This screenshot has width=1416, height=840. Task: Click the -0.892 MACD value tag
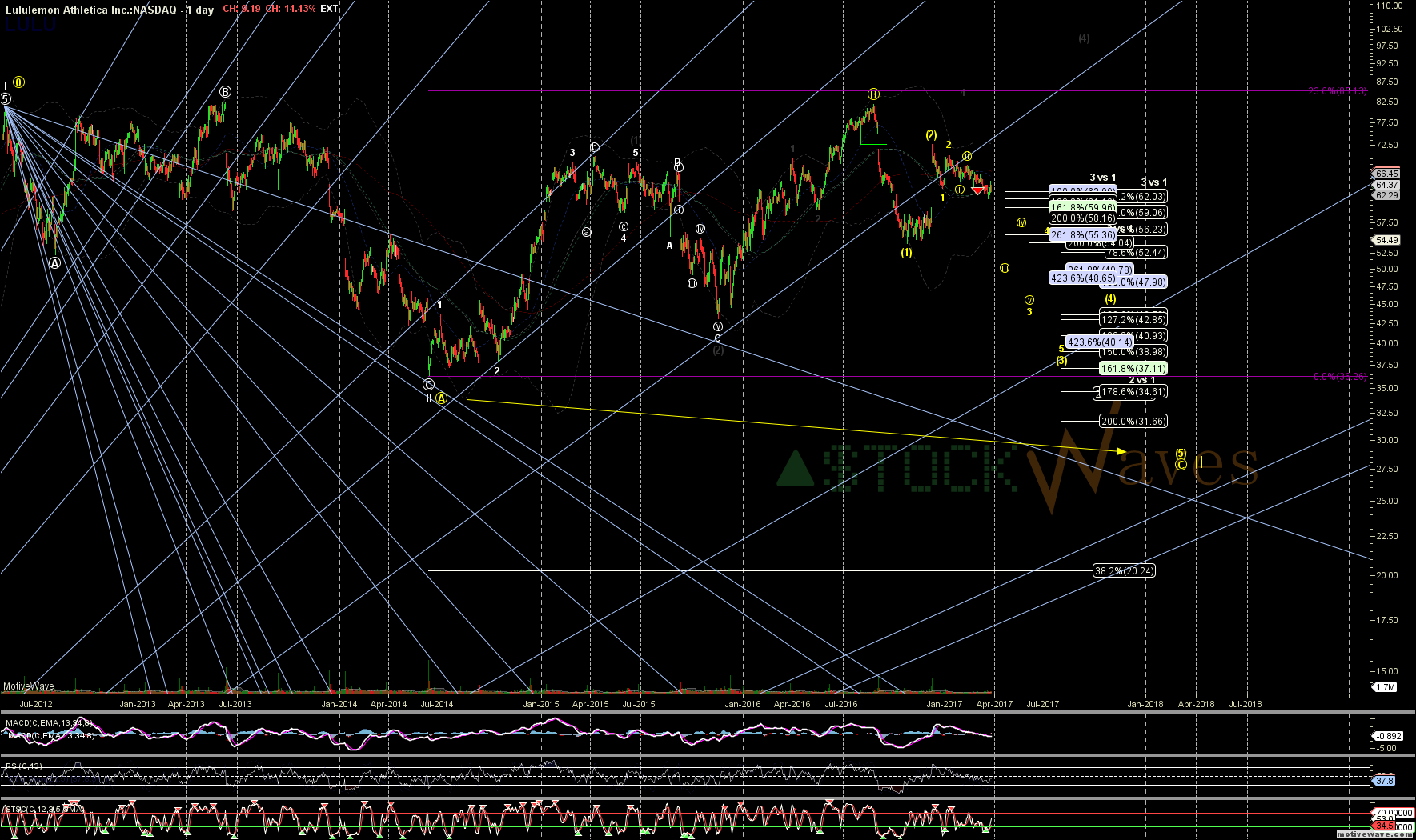(x=1387, y=736)
